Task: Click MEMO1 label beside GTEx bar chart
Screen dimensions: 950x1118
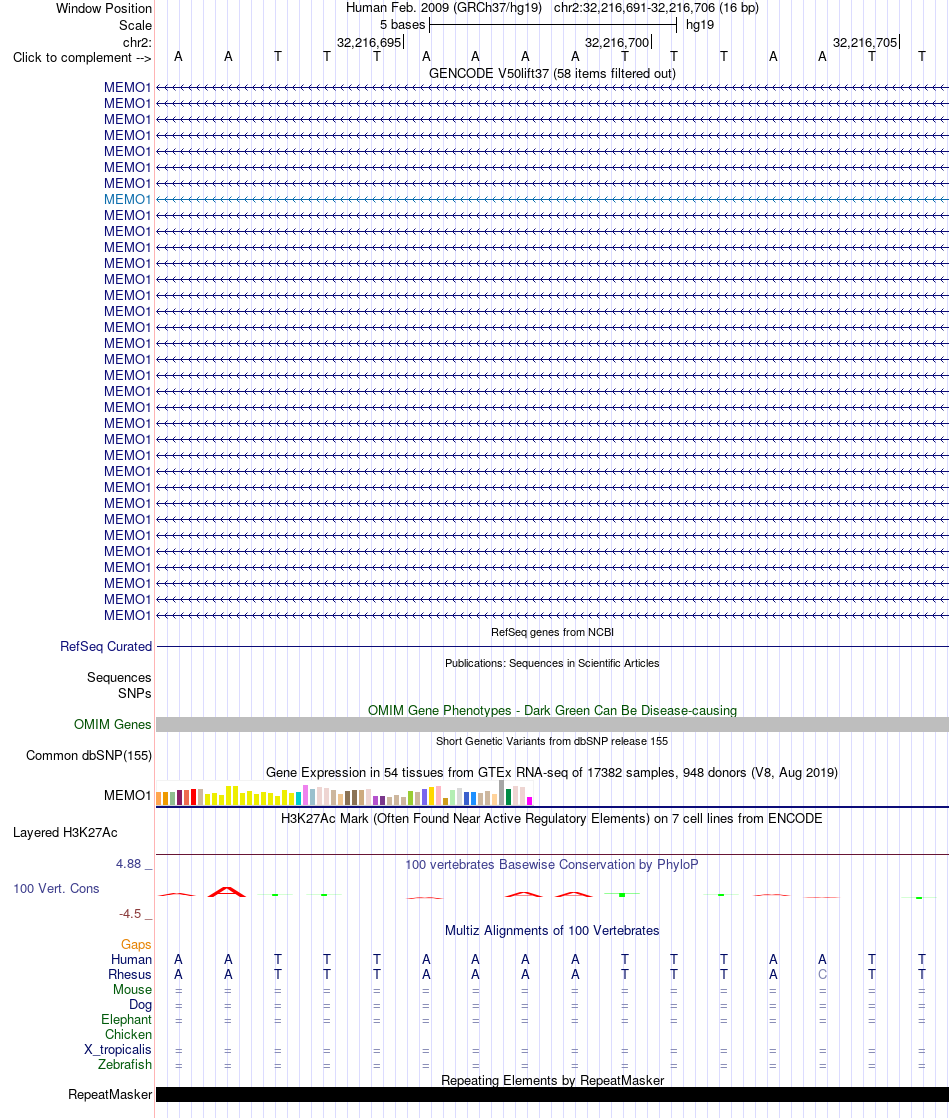Action: [128, 796]
